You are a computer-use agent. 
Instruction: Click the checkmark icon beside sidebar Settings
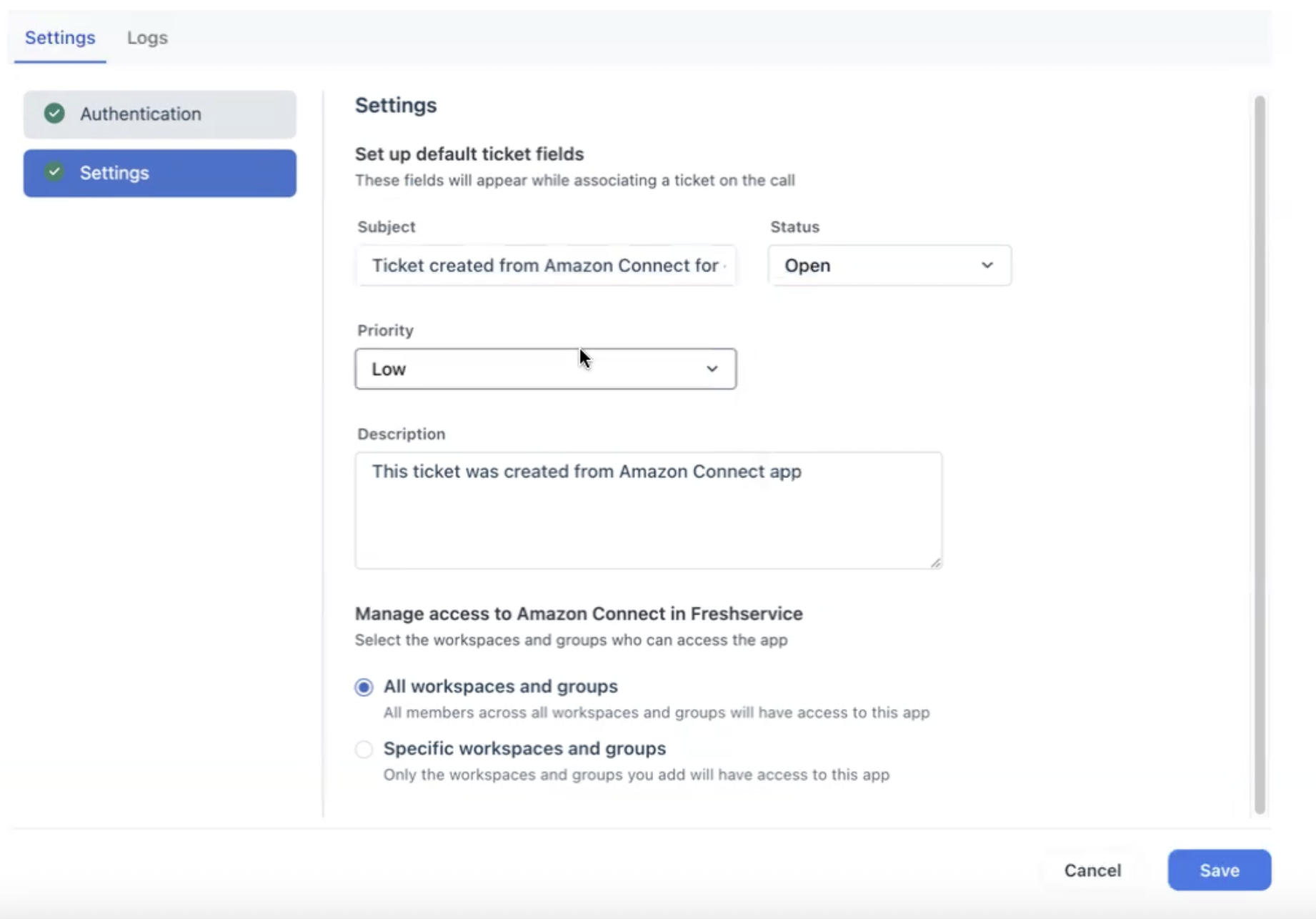54,172
